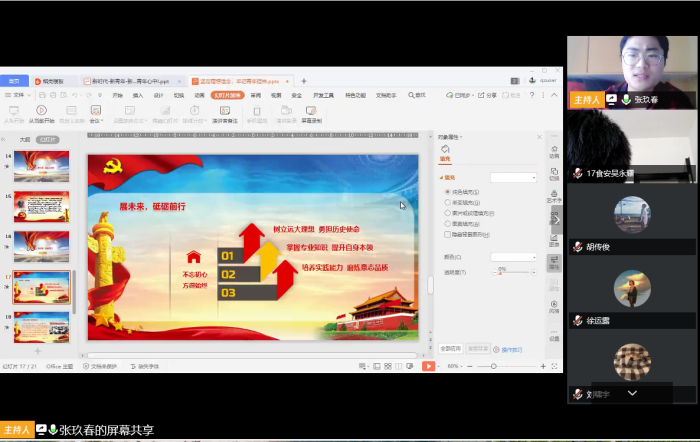Open the 文件 file menu
The width and height of the screenshot is (700, 442).
[16, 95]
